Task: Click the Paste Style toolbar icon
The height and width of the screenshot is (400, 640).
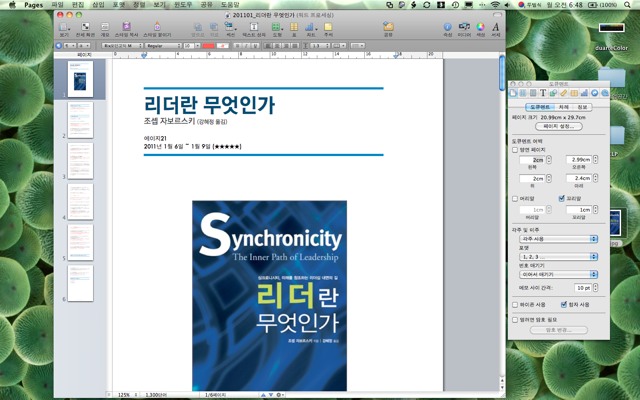Action: point(157,29)
